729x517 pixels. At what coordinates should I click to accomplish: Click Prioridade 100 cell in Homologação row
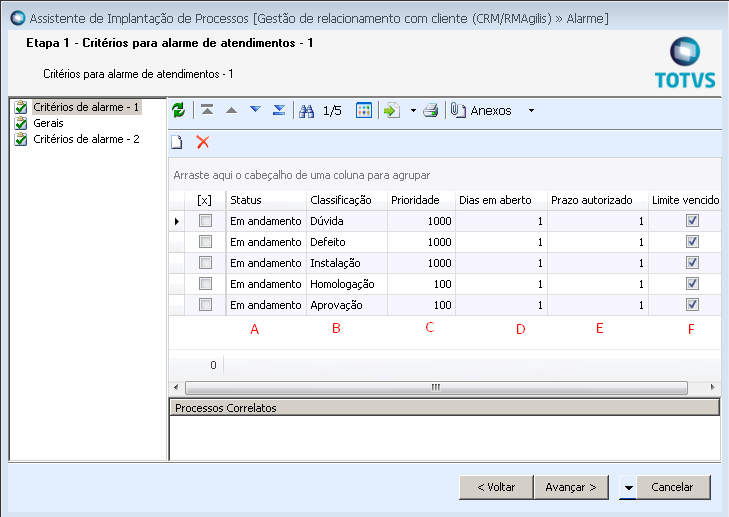pos(421,284)
